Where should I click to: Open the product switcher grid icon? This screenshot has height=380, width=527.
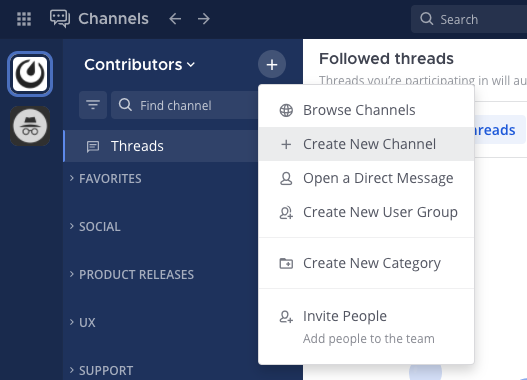(x=24, y=19)
